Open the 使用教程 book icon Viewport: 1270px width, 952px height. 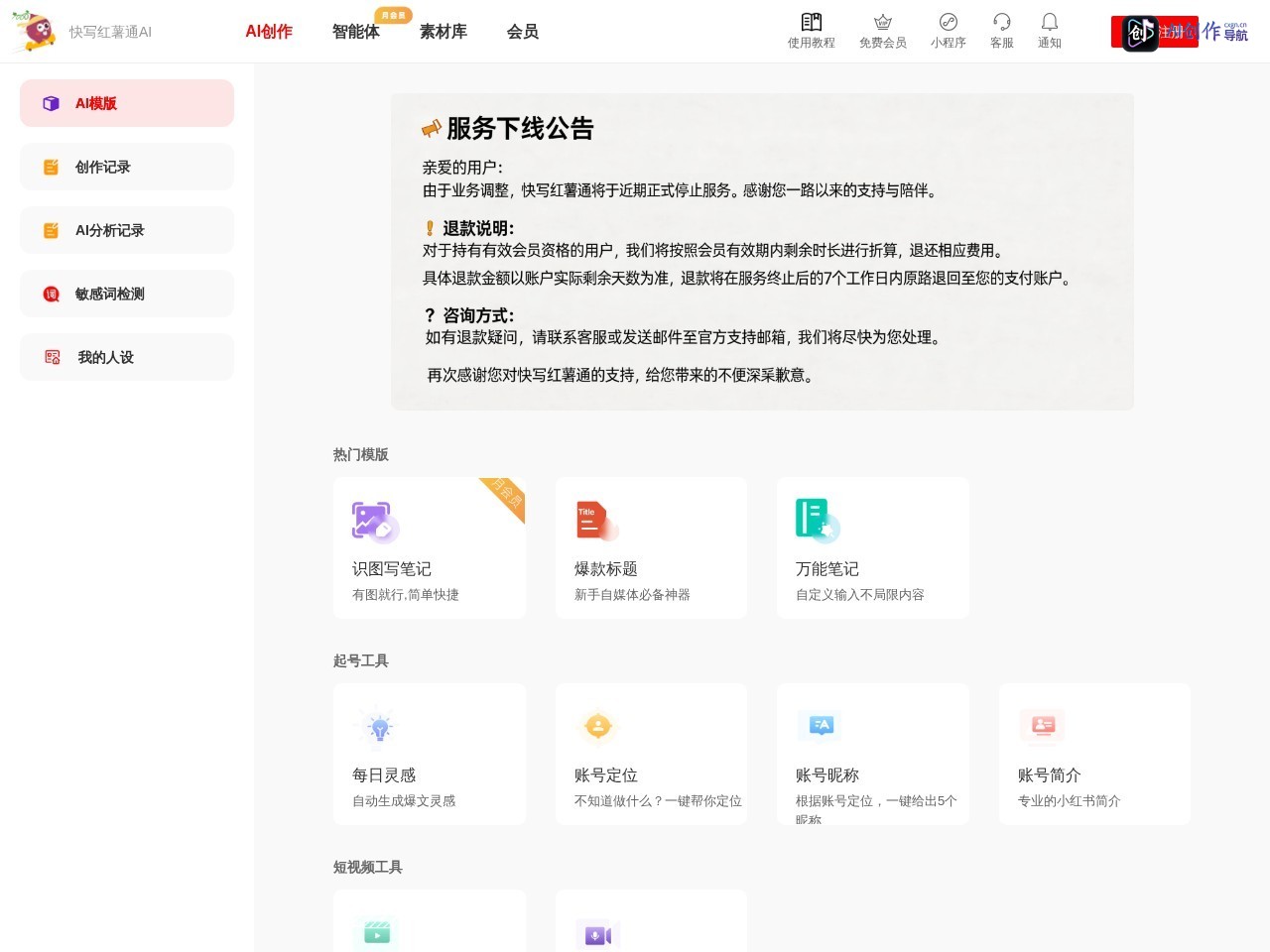[812, 22]
